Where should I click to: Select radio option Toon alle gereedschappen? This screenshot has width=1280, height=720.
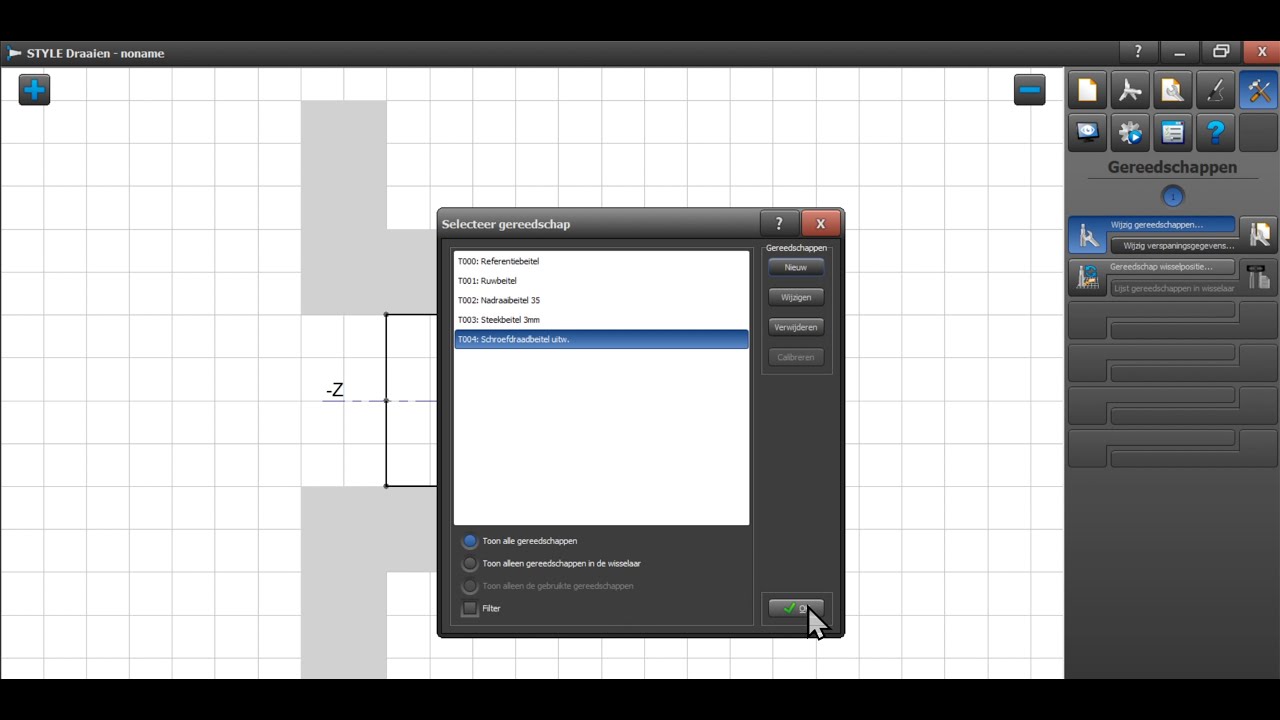[519, 541]
